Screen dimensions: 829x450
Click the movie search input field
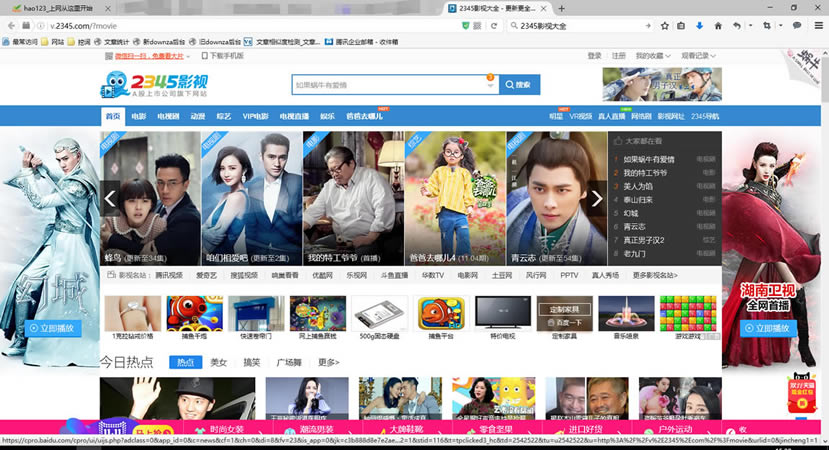tap(390, 85)
